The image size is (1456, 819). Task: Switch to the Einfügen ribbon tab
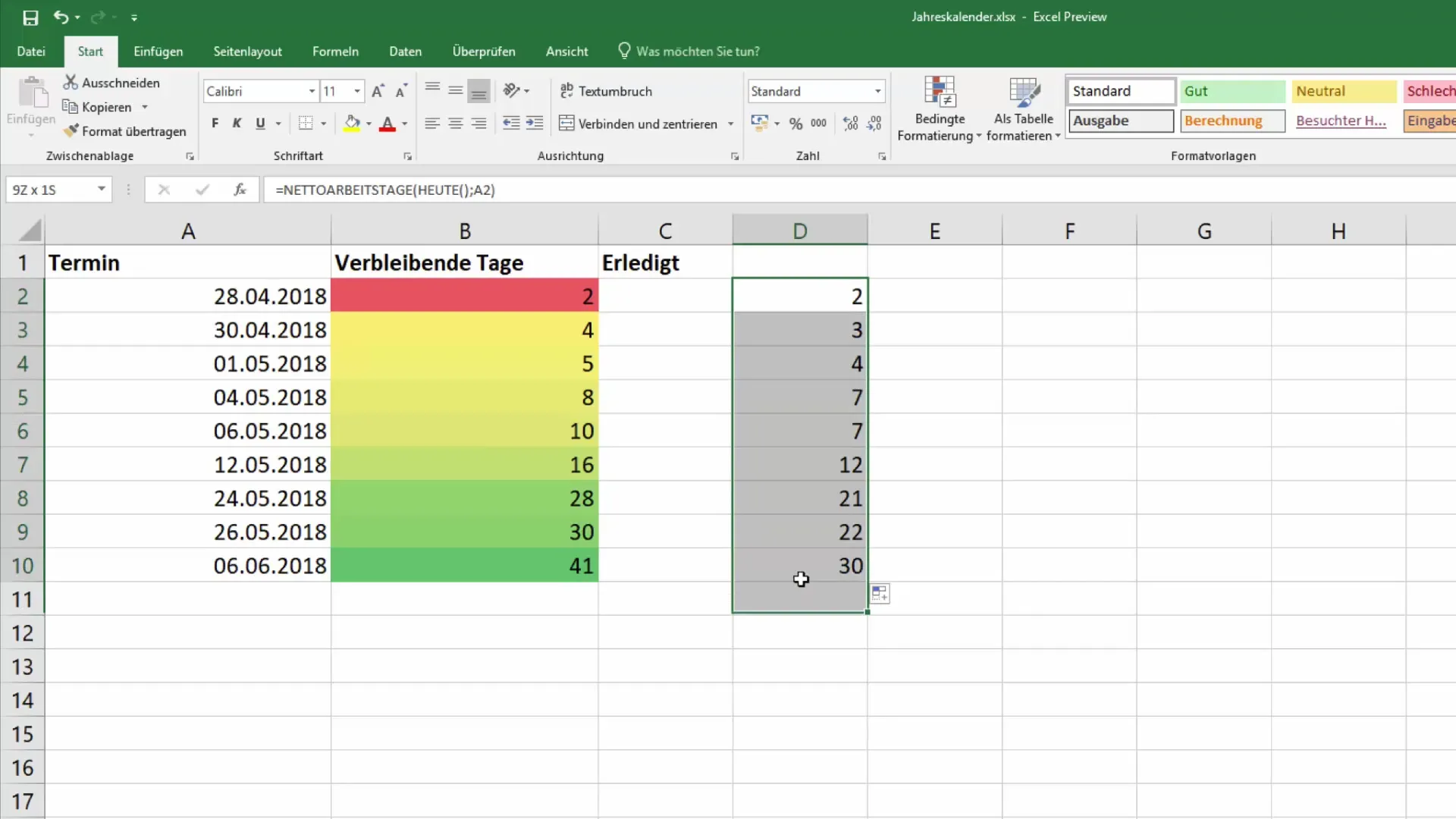pos(158,51)
